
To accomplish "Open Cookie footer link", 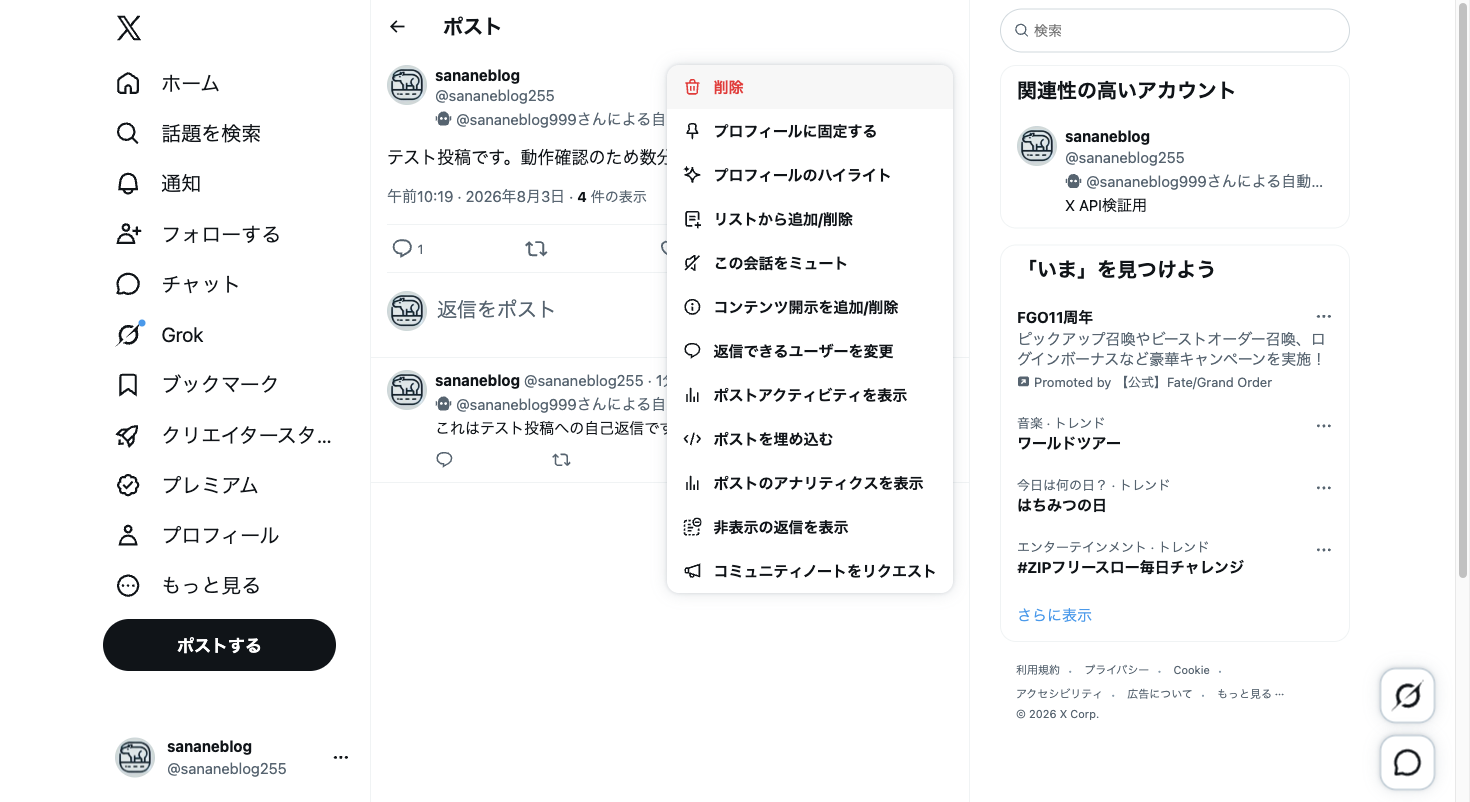I will [1192, 670].
